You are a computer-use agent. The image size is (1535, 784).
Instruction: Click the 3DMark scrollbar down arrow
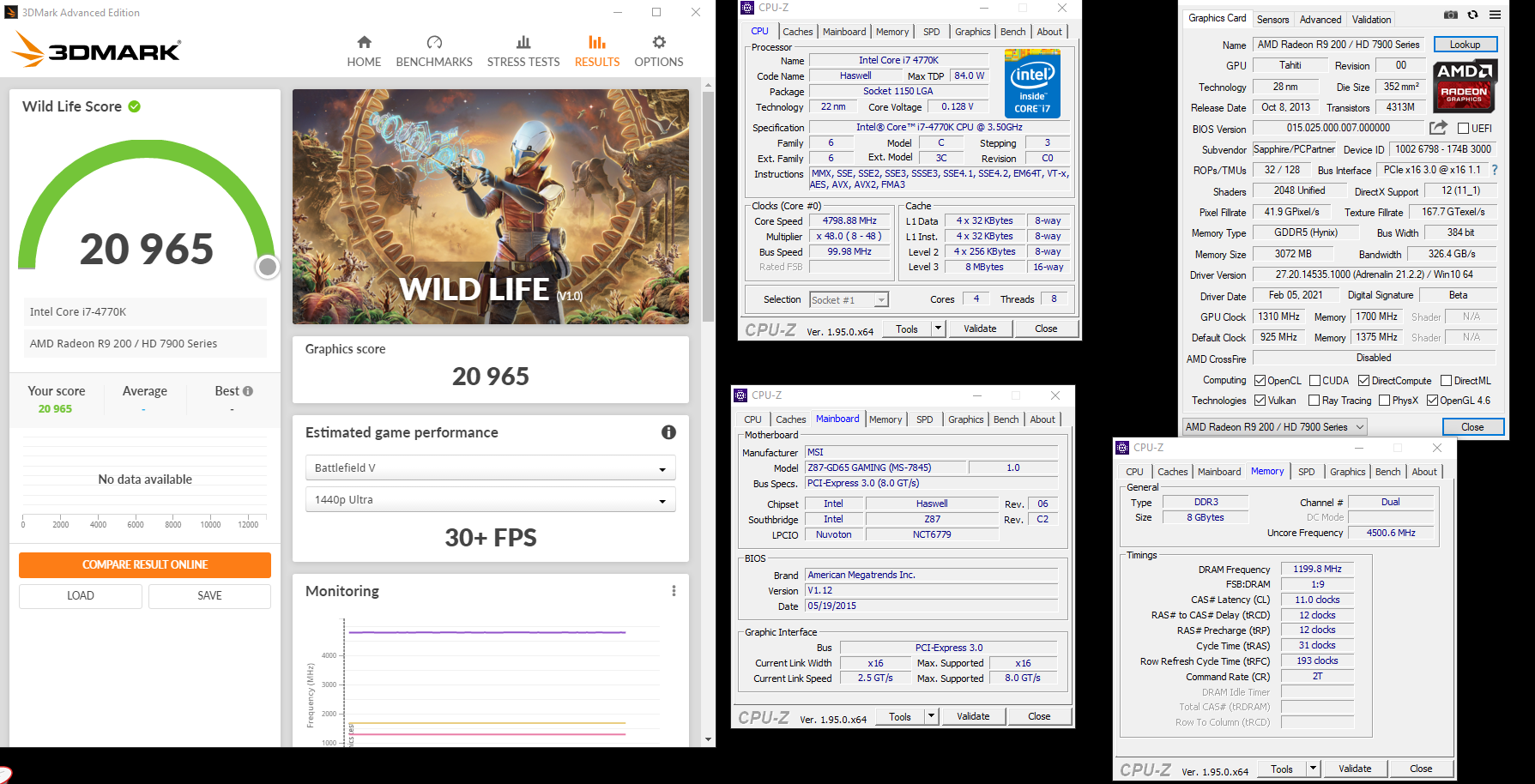pyautogui.click(x=708, y=739)
